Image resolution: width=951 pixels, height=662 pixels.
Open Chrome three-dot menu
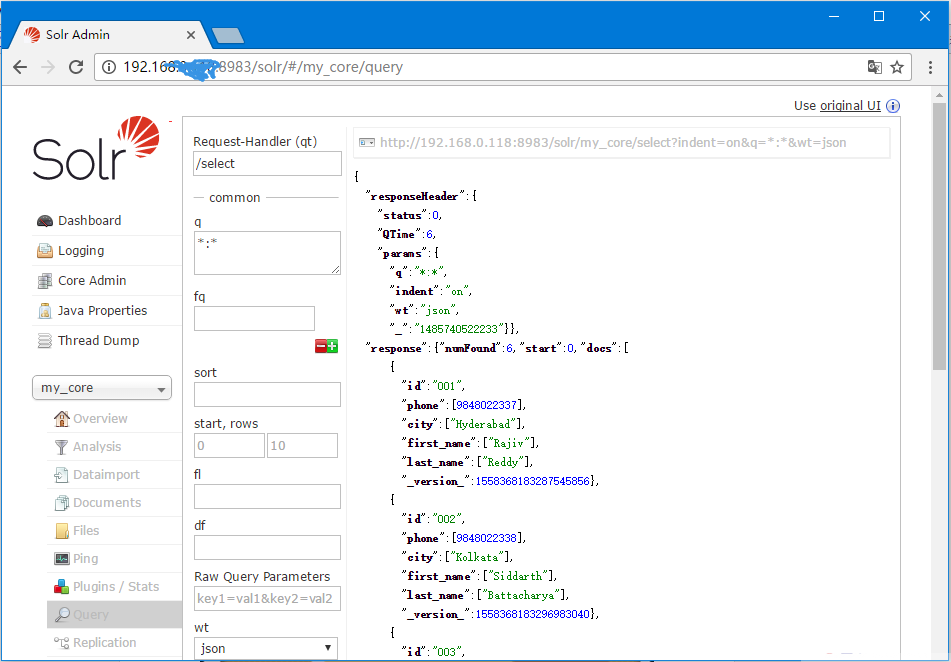(930, 67)
